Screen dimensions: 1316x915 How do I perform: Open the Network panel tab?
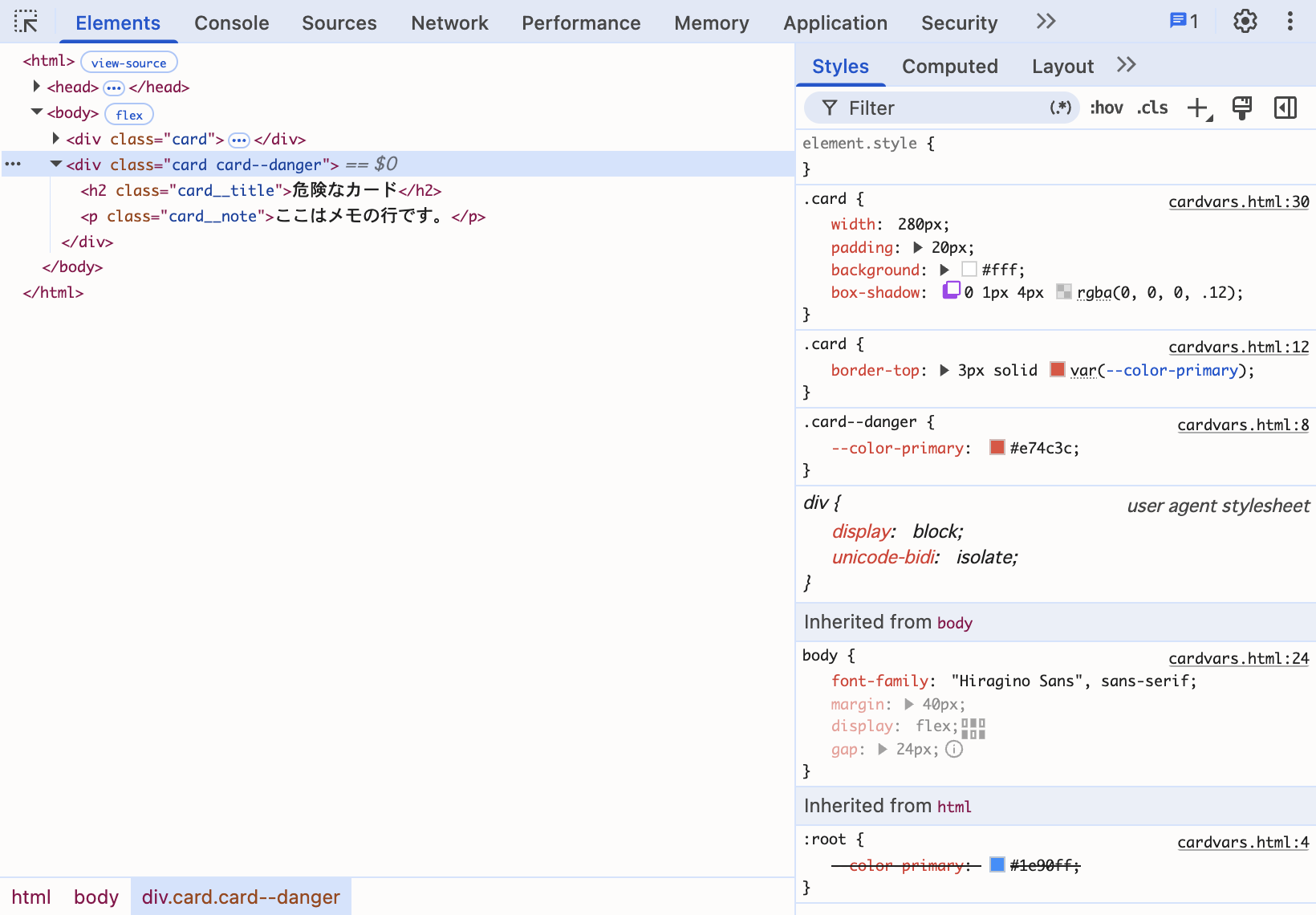449,22
